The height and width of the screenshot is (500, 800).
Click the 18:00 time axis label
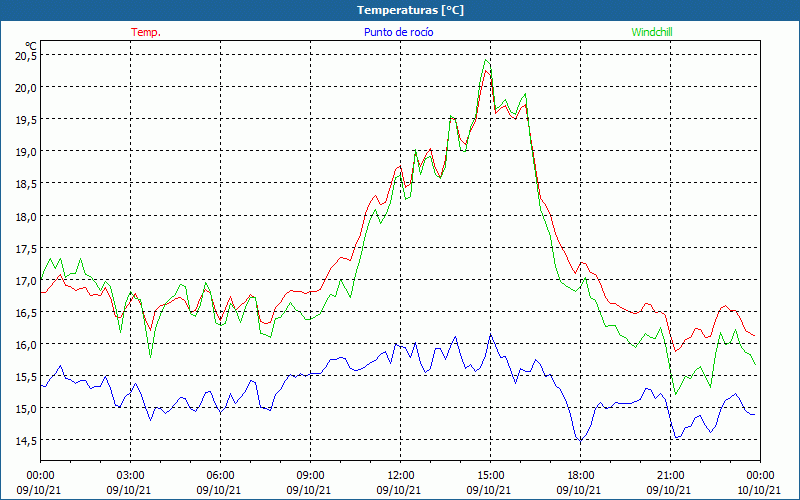pos(580,476)
